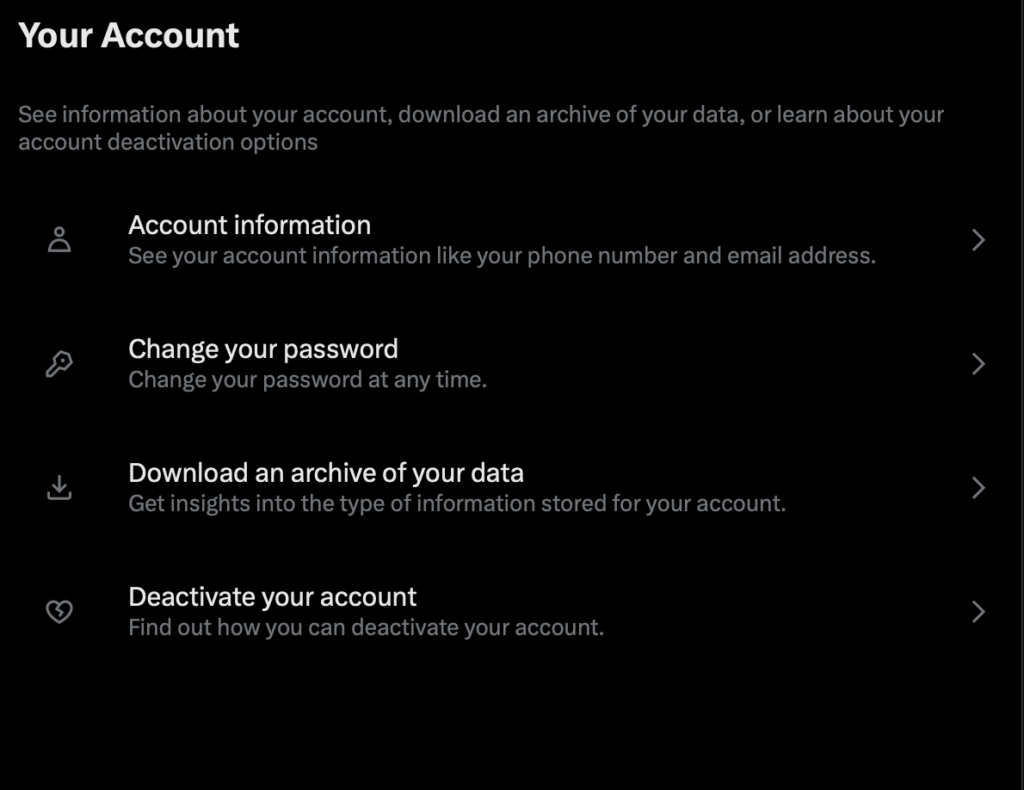Click the Your Account page heading

pyautogui.click(x=129, y=36)
